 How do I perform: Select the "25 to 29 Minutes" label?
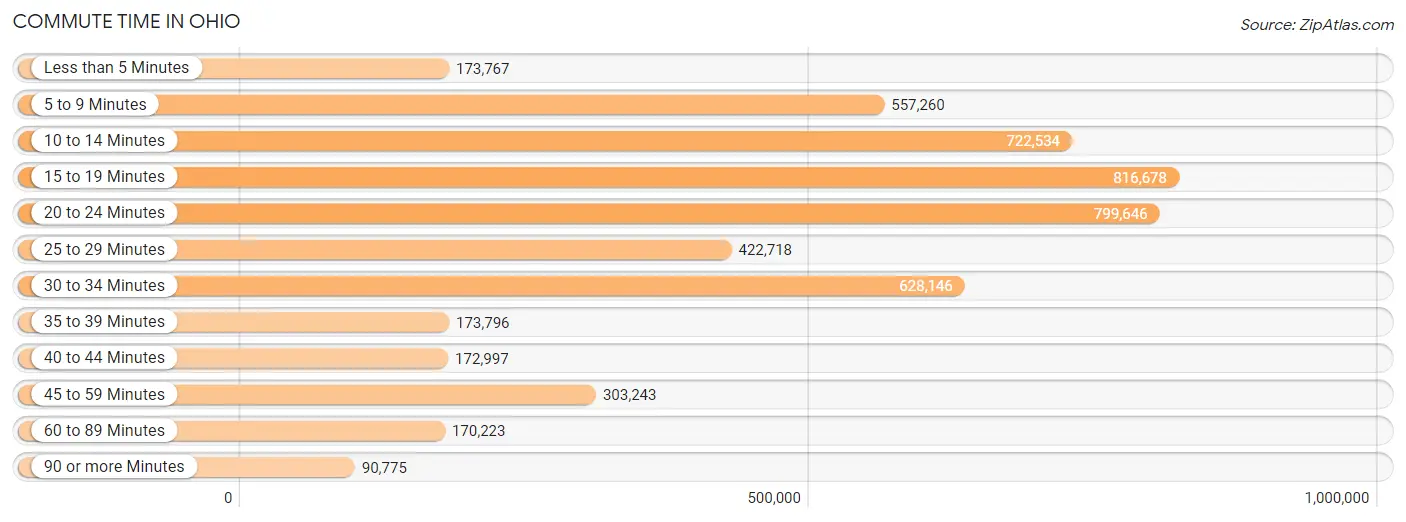coord(104,249)
